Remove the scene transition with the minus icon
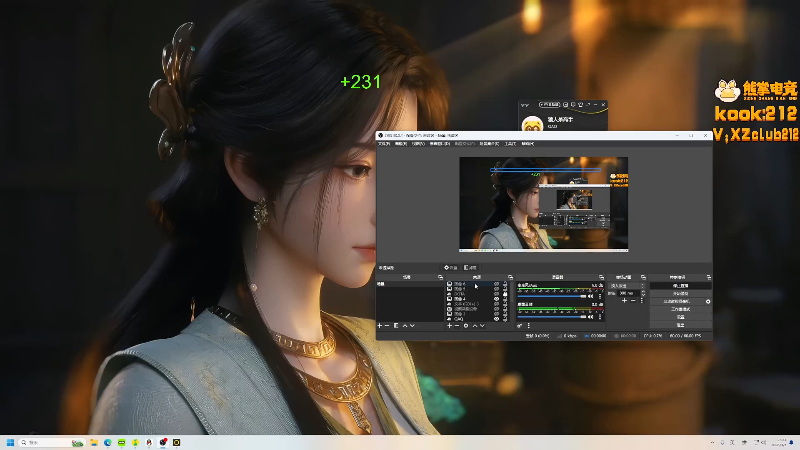Viewport: 800px width, 450px height. (633, 301)
